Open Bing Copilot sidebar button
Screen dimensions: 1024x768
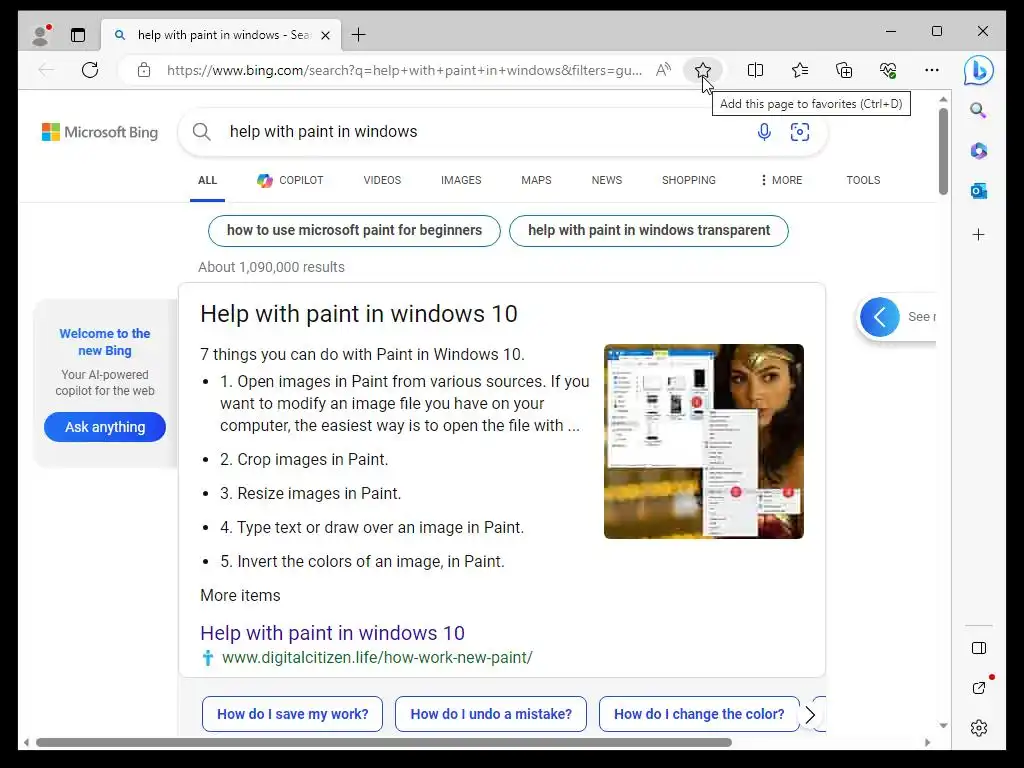pos(978,71)
